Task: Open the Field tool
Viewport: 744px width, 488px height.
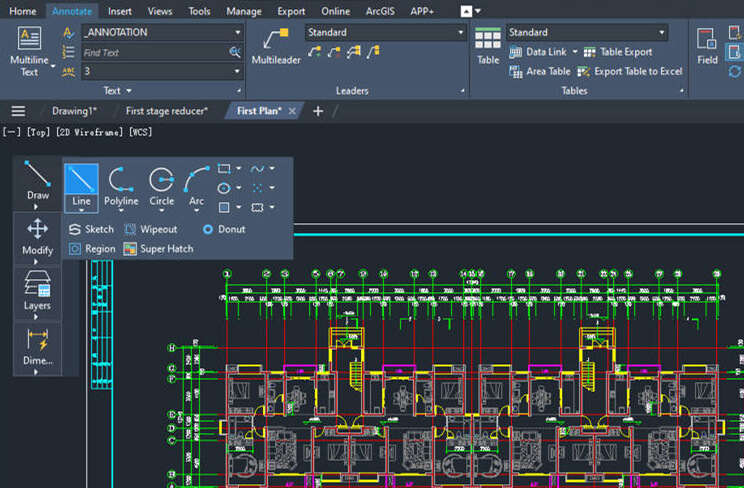Action: 707,45
